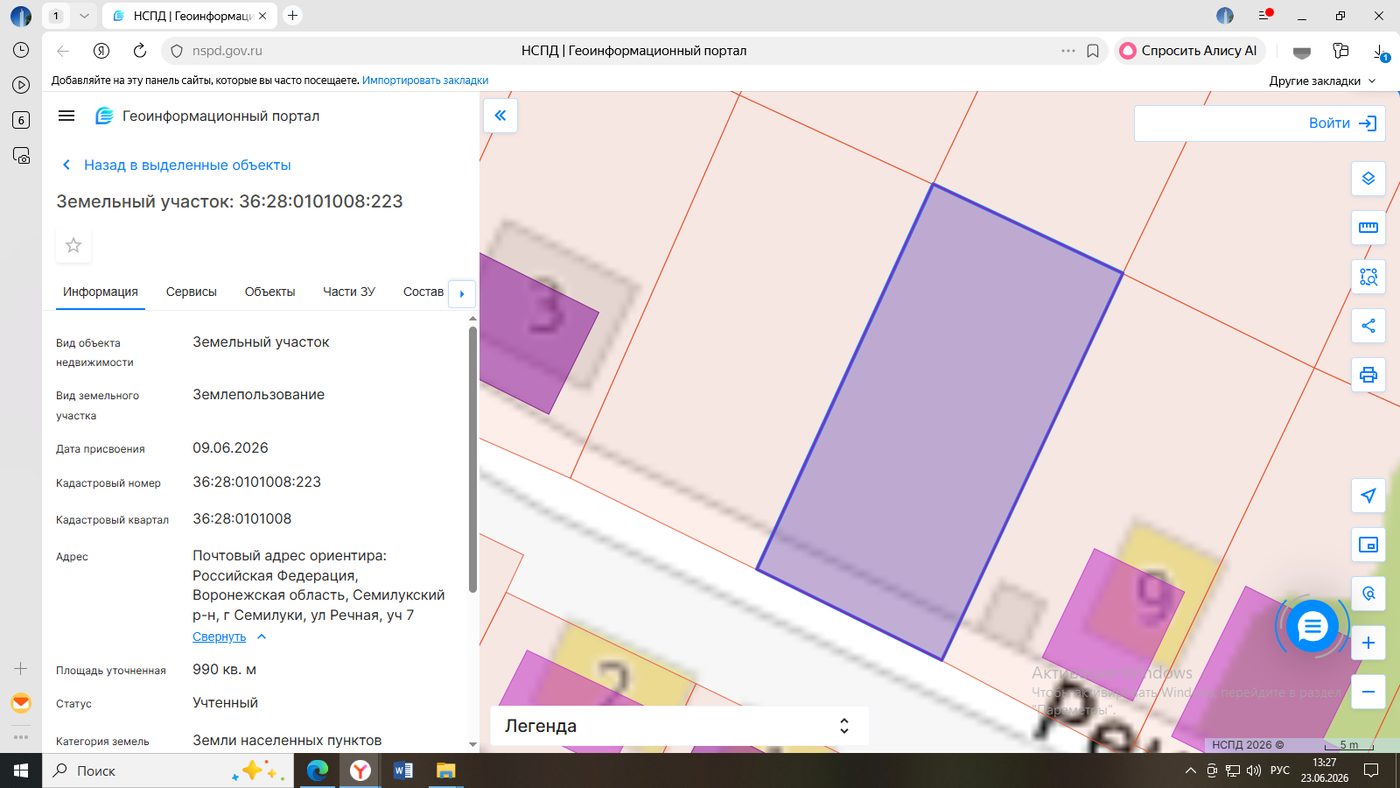
Task: Open a new browser tab
Action: [293, 16]
